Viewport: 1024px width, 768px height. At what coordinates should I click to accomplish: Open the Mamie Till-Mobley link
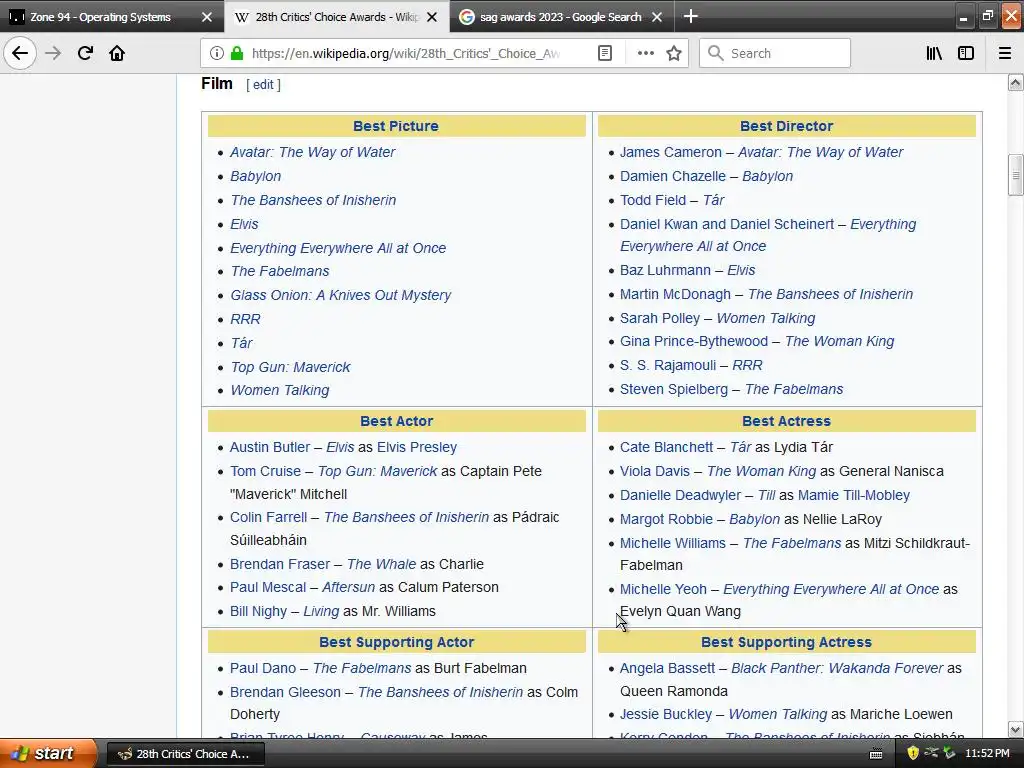(x=854, y=495)
